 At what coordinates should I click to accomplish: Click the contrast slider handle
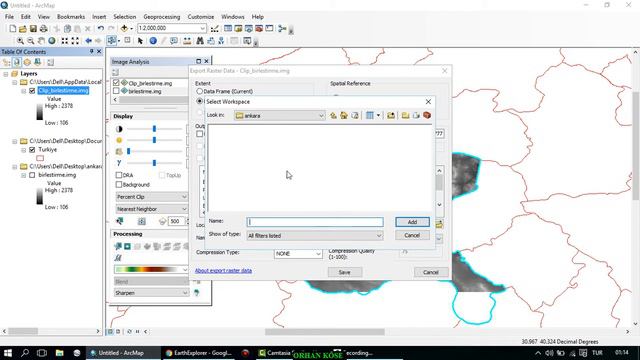point(154,129)
